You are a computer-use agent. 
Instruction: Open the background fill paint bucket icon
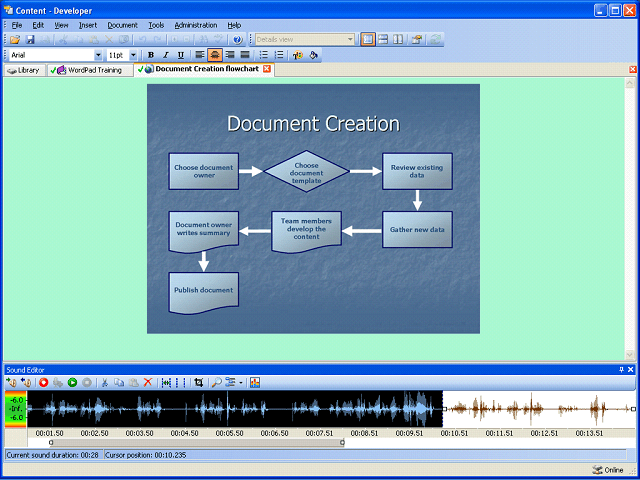pyautogui.click(x=313, y=55)
